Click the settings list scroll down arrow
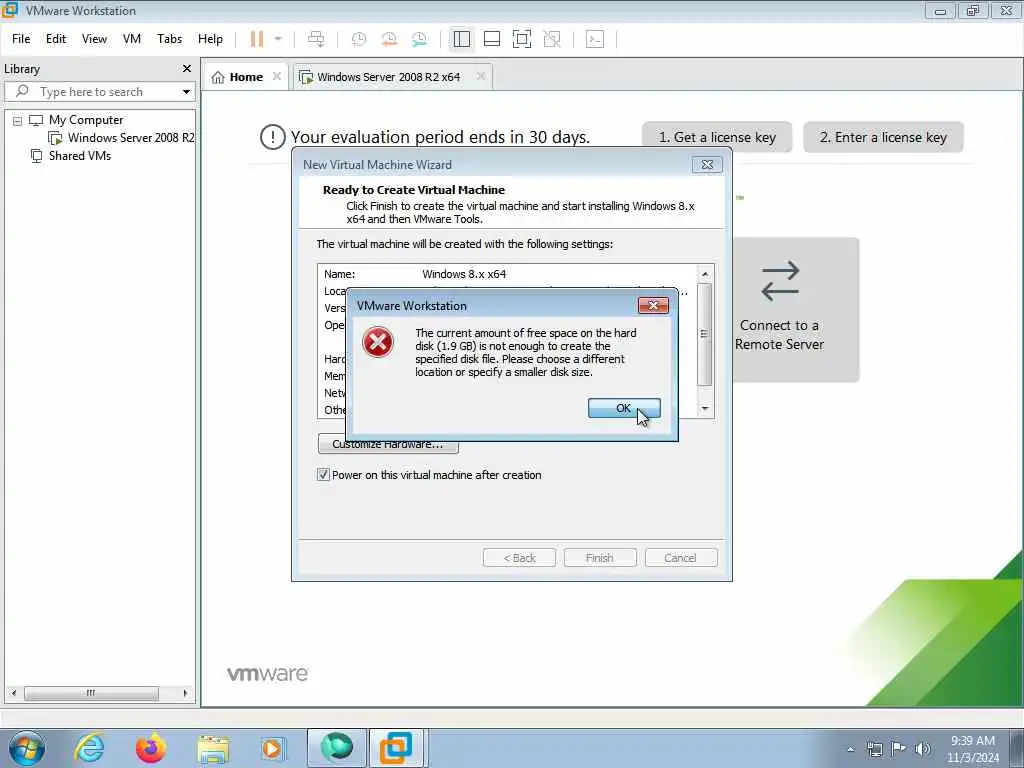 (x=705, y=409)
